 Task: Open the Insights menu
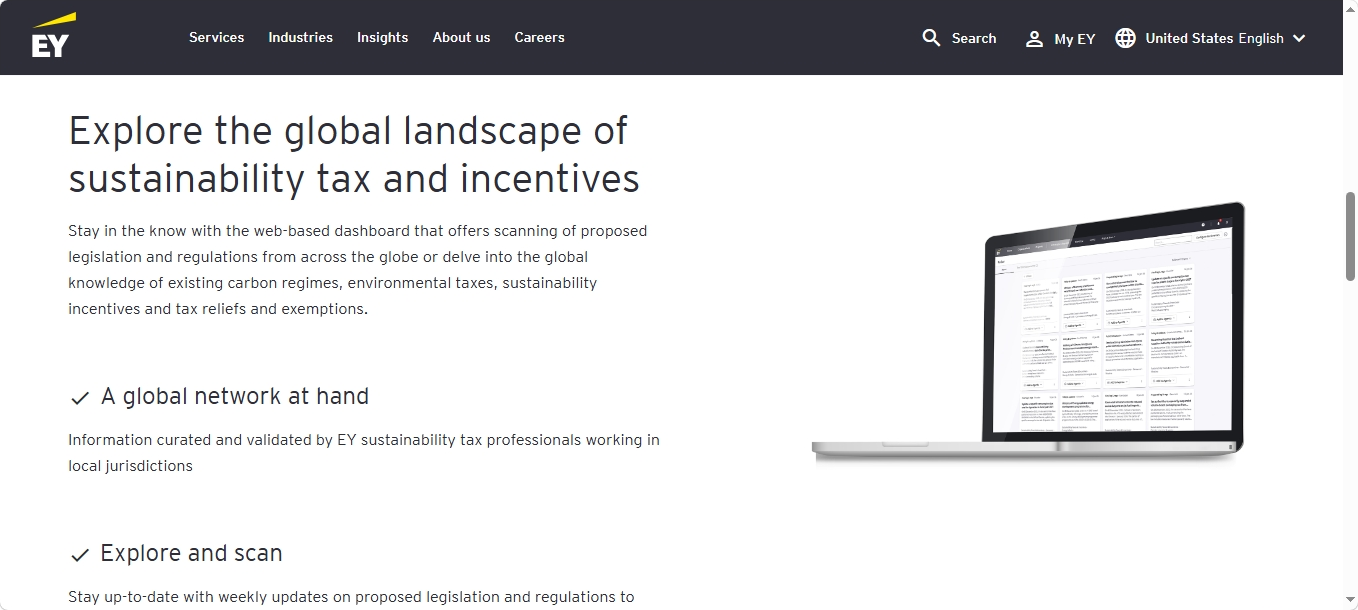click(382, 37)
